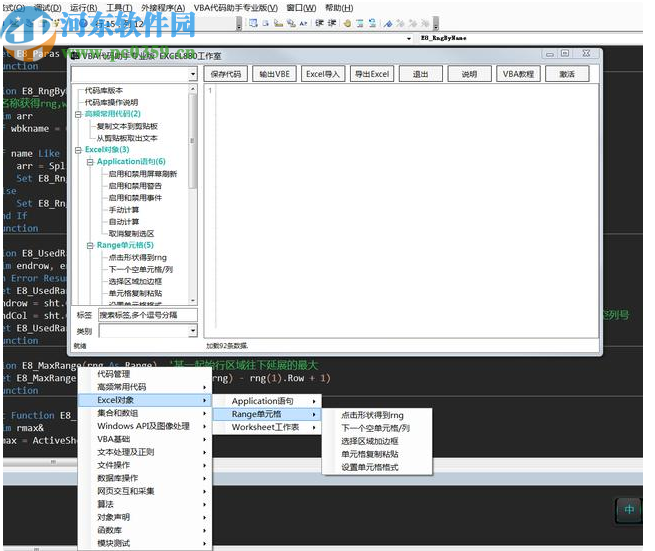Select 代码库操作说明 in the tree
Image resolution: width=655 pixels, height=551 pixels.
point(111,102)
